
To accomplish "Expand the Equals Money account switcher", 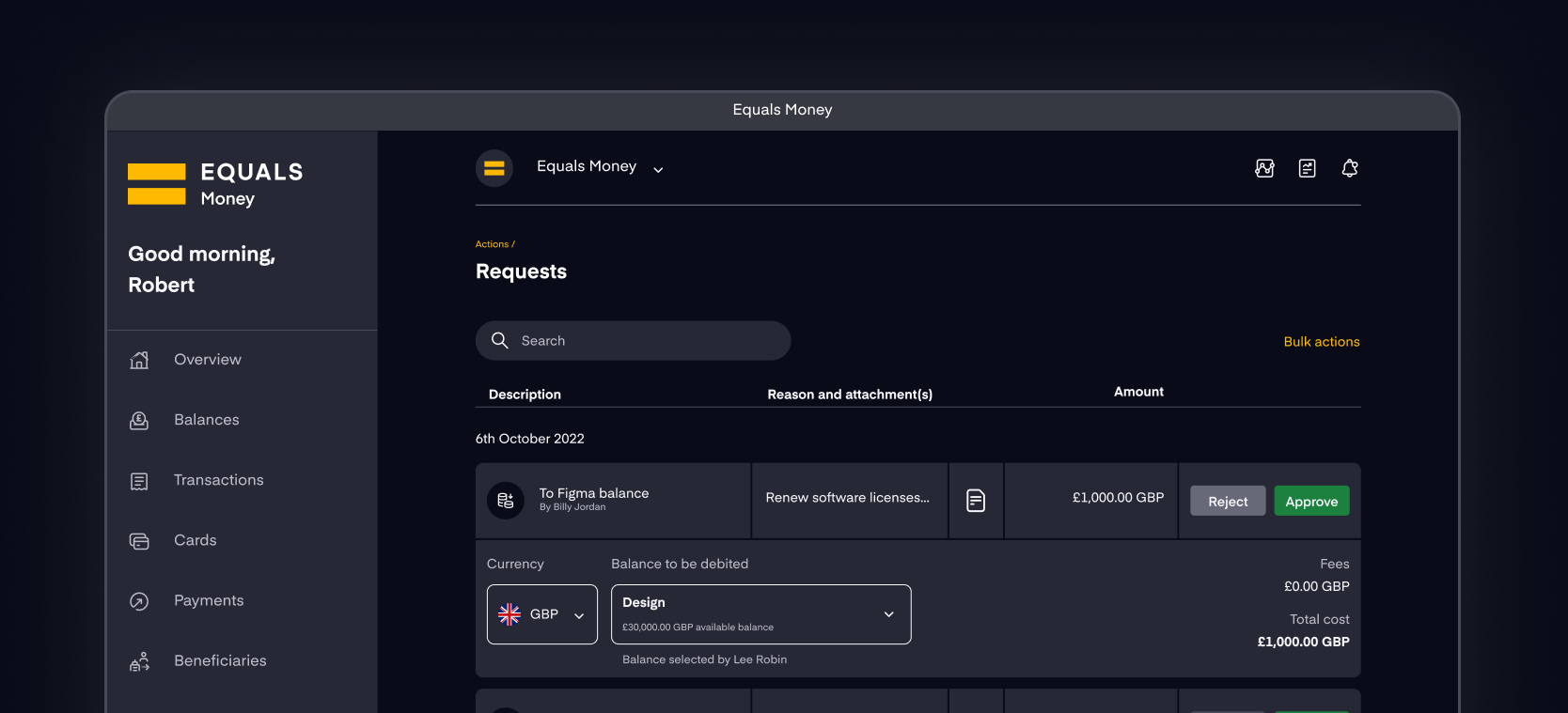I will tap(600, 167).
